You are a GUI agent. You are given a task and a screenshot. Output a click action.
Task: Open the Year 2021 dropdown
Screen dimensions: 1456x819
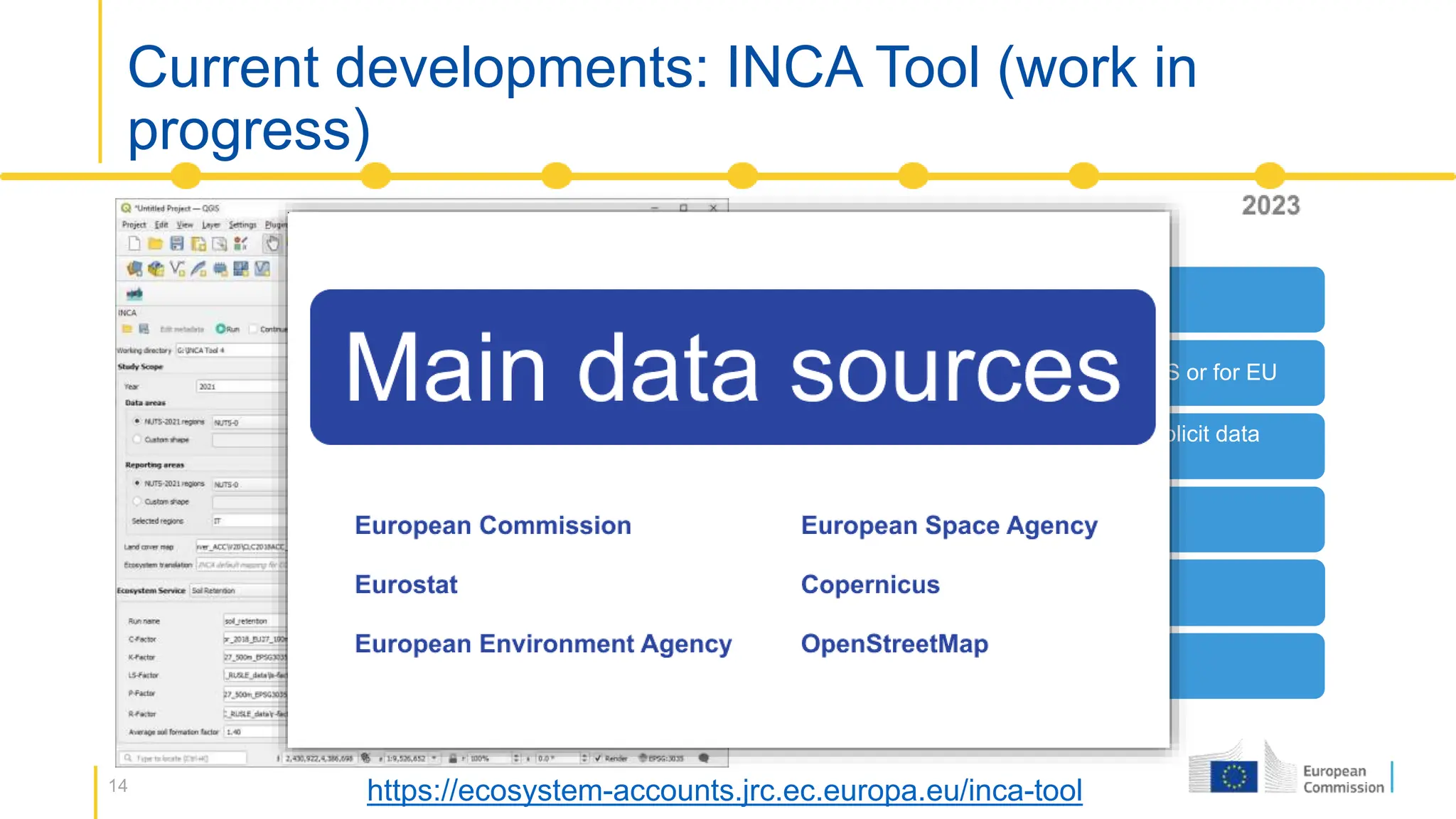[242, 386]
